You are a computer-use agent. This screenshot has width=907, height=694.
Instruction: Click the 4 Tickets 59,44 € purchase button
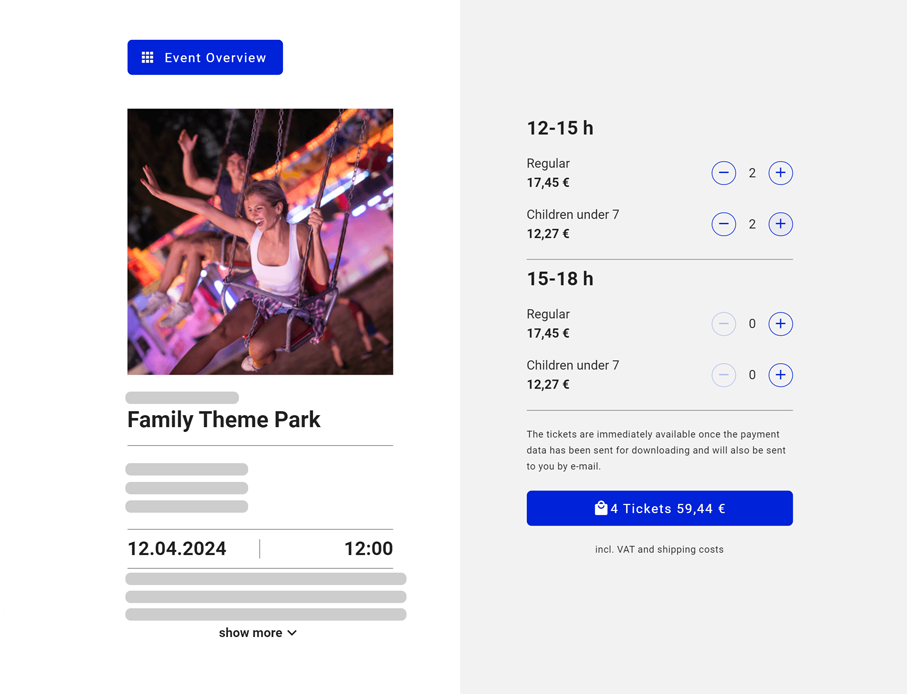coord(659,508)
